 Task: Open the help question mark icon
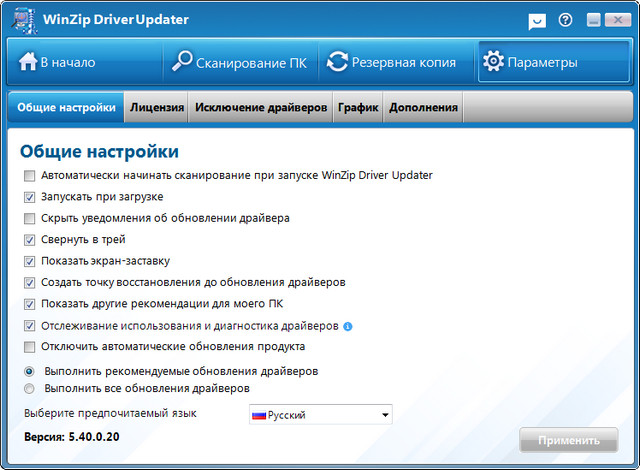pos(566,20)
